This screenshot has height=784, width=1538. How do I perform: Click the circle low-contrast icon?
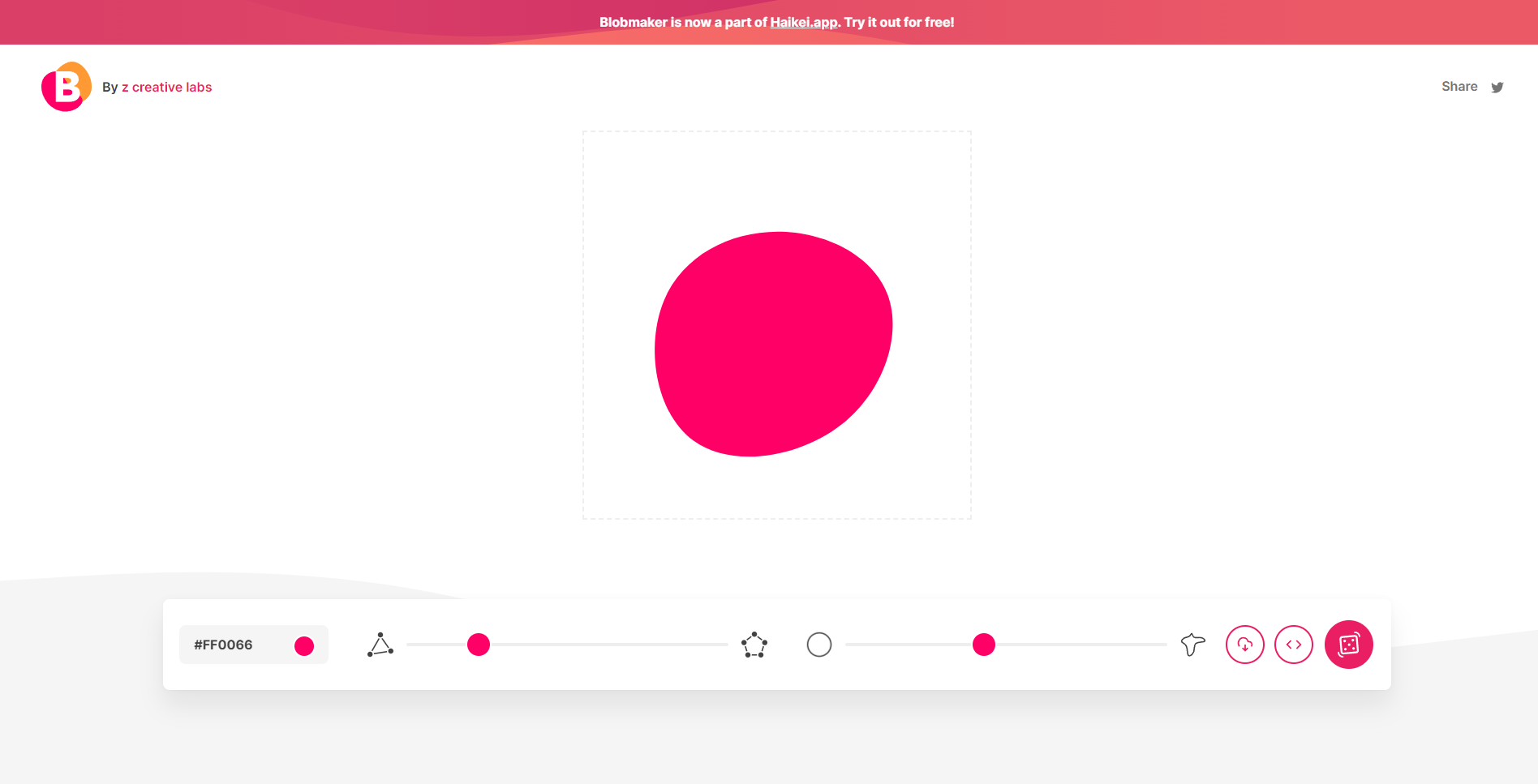pyautogui.click(x=819, y=645)
